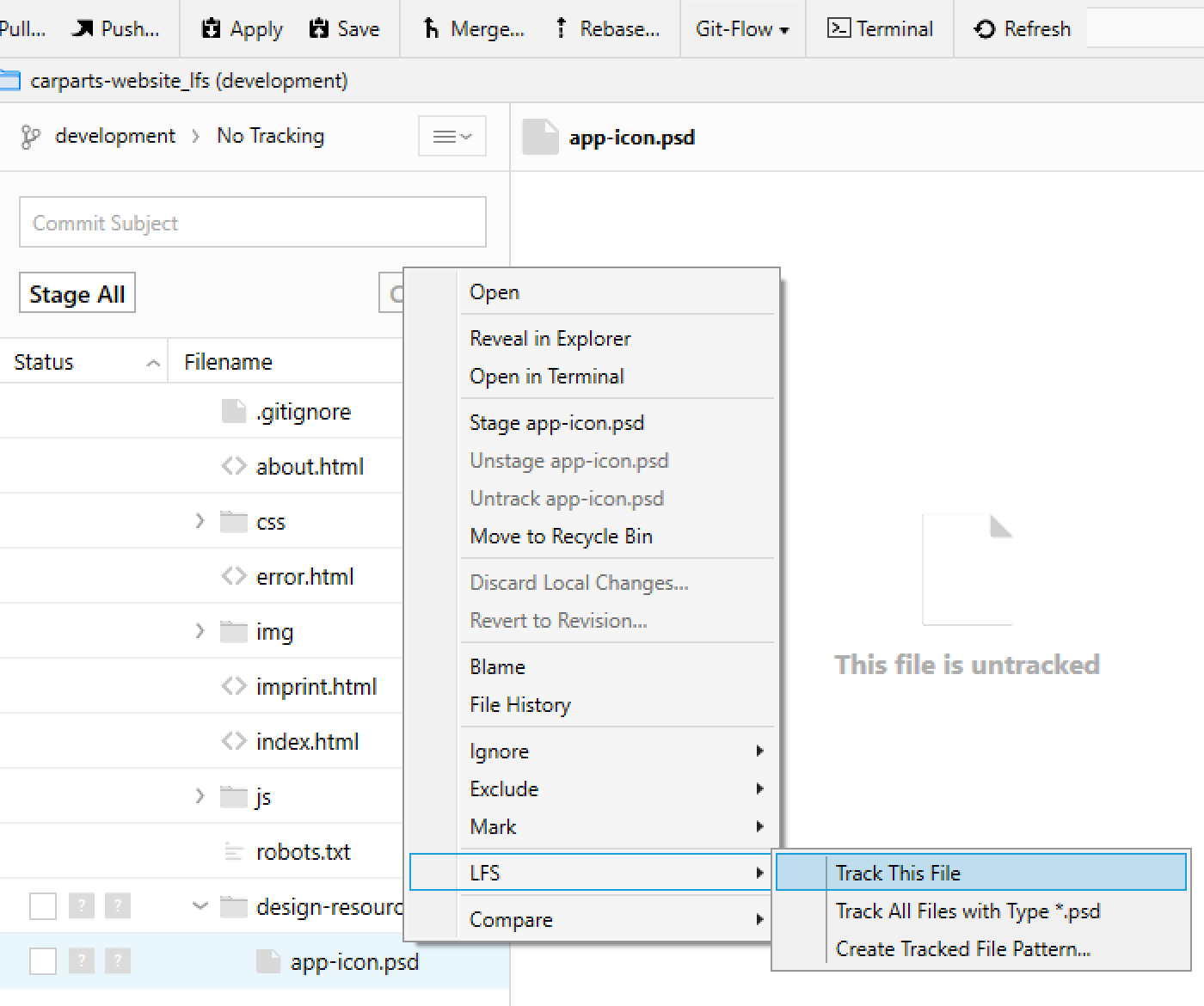The height and width of the screenshot is (1006, 1204).
Task: Click the Rebase toolbar icon
Action: click(608, 28)
